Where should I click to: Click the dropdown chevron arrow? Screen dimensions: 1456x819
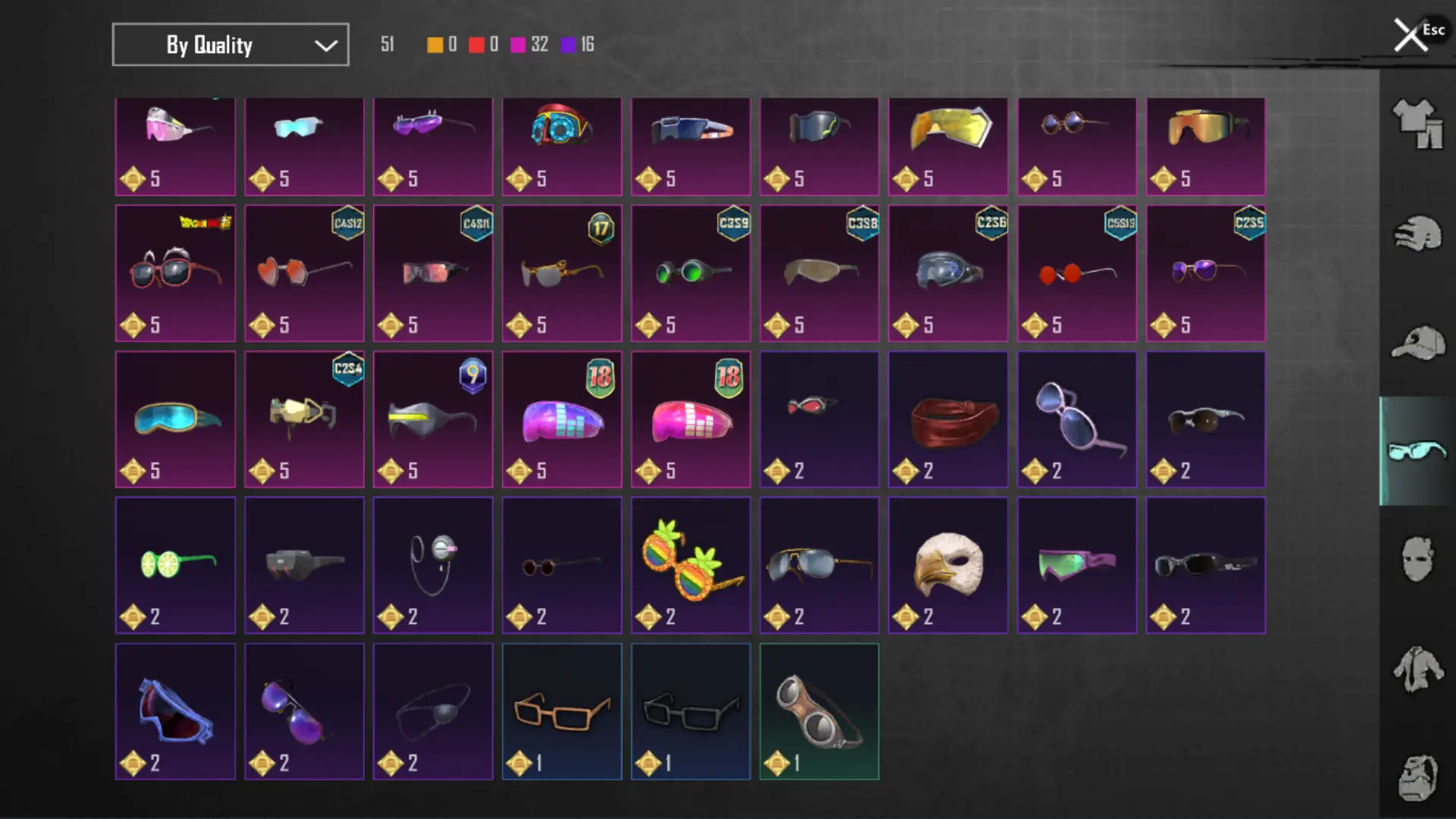(x=326, y=45)
